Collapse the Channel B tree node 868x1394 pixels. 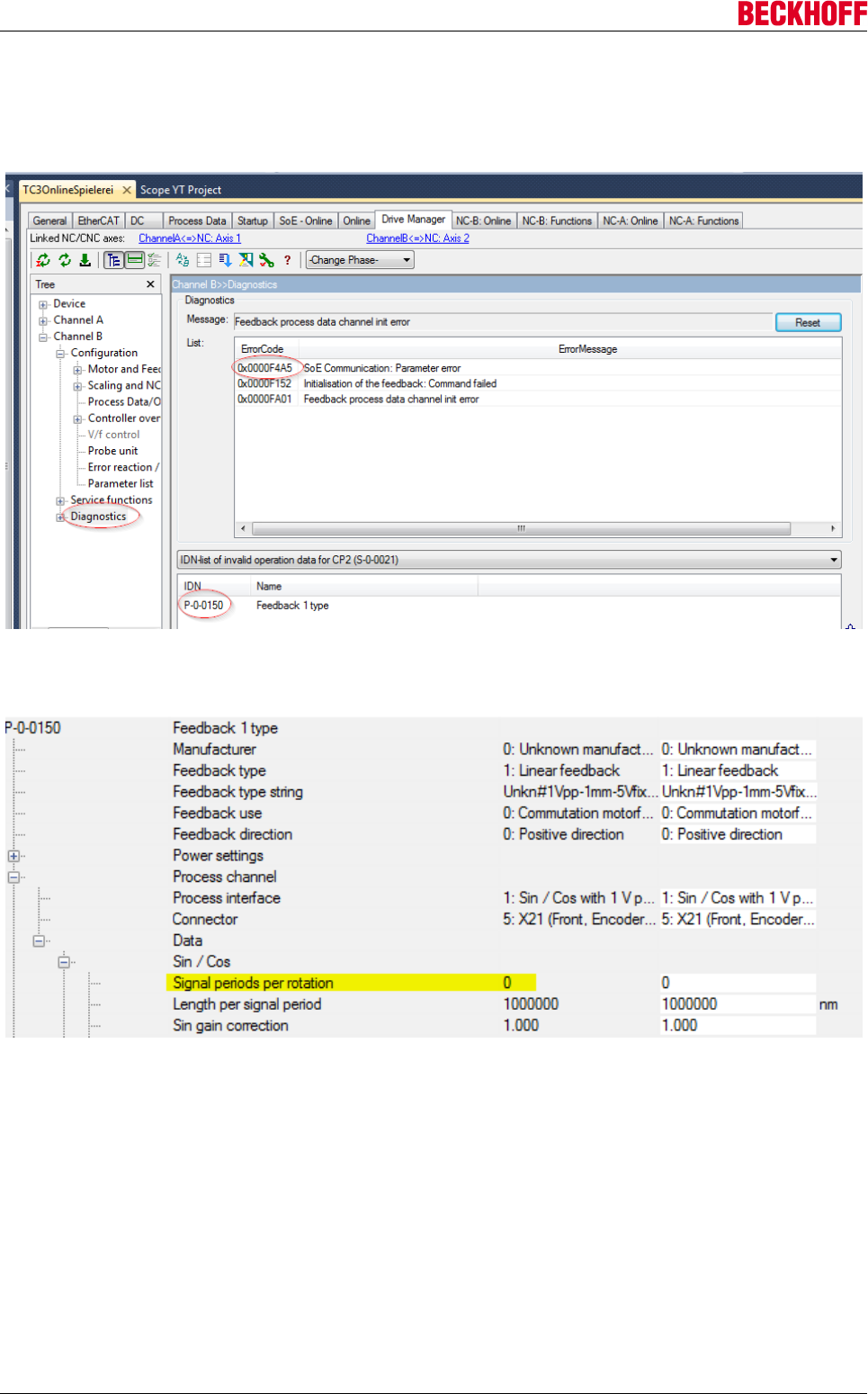pos(43,337)
